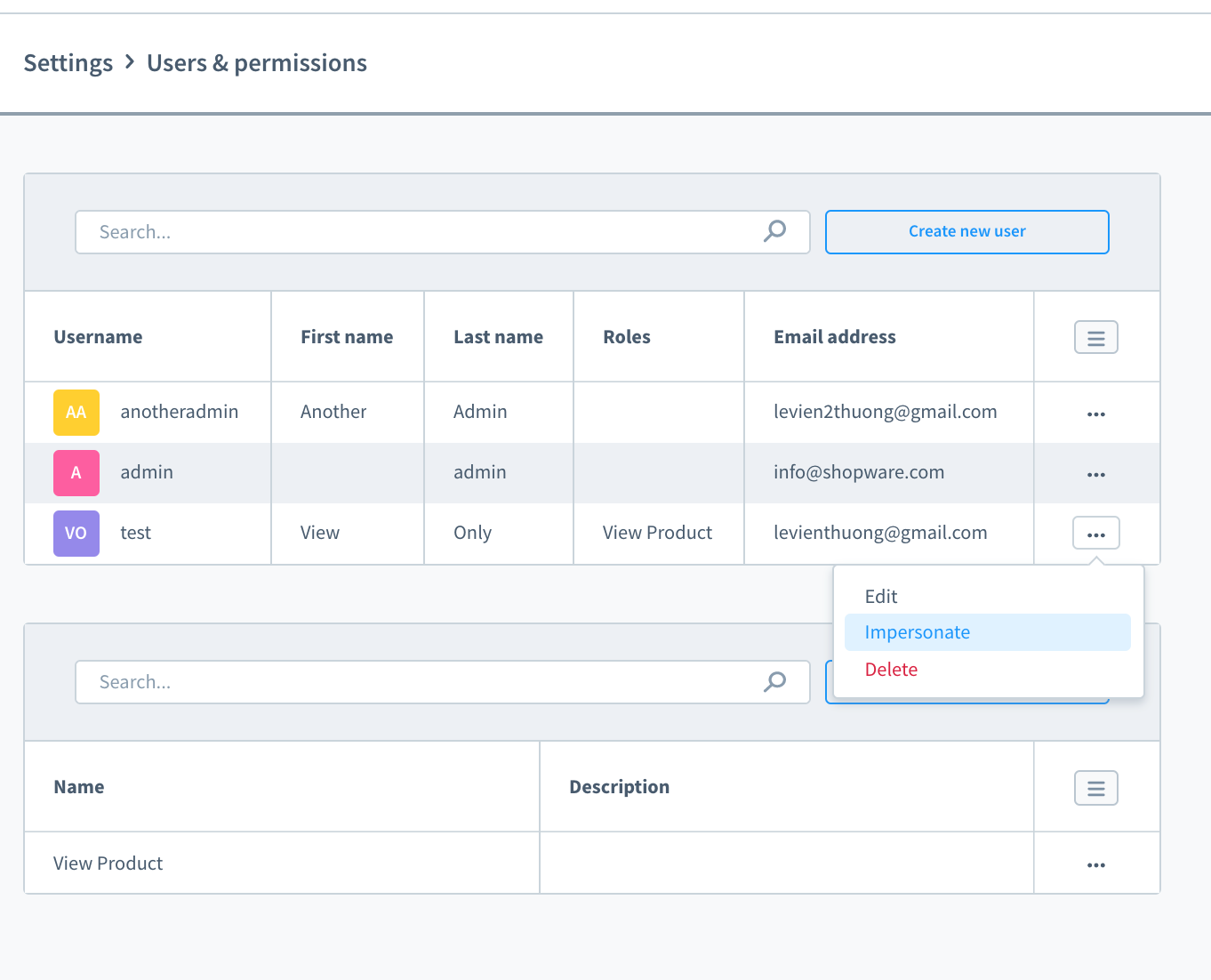This screenshot has height=980, width=1211.
Task: Click the yellow AA user avatar
Action: pos(76,413)
